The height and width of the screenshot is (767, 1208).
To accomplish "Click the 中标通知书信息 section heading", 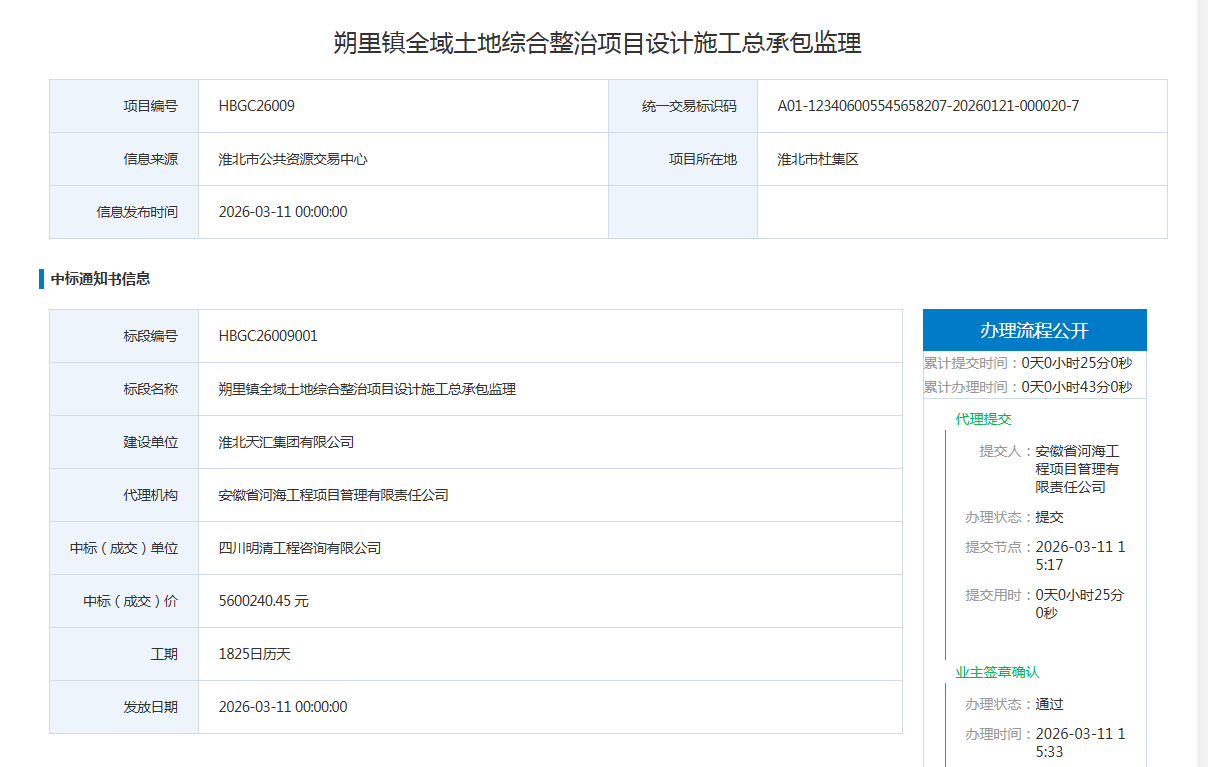I will coord(100,279).
